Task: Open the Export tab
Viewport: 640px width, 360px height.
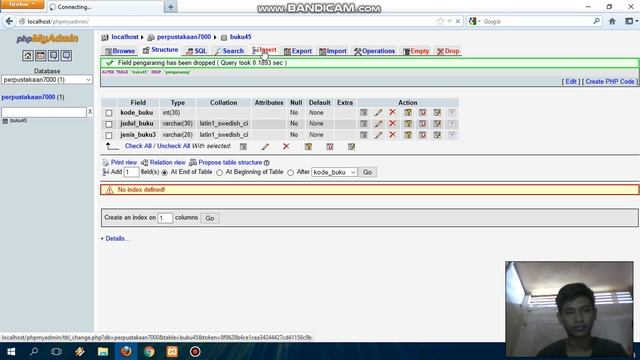Action: [x=298, y=51]
